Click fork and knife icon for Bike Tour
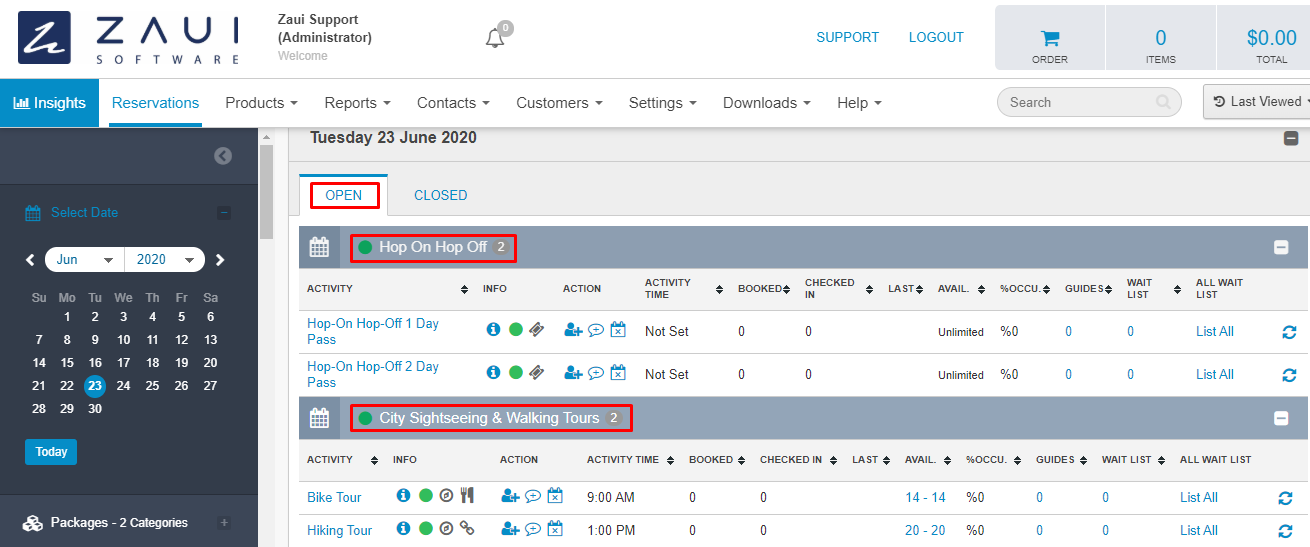The width and height of the screenshot is (1310, 547). 466,495
